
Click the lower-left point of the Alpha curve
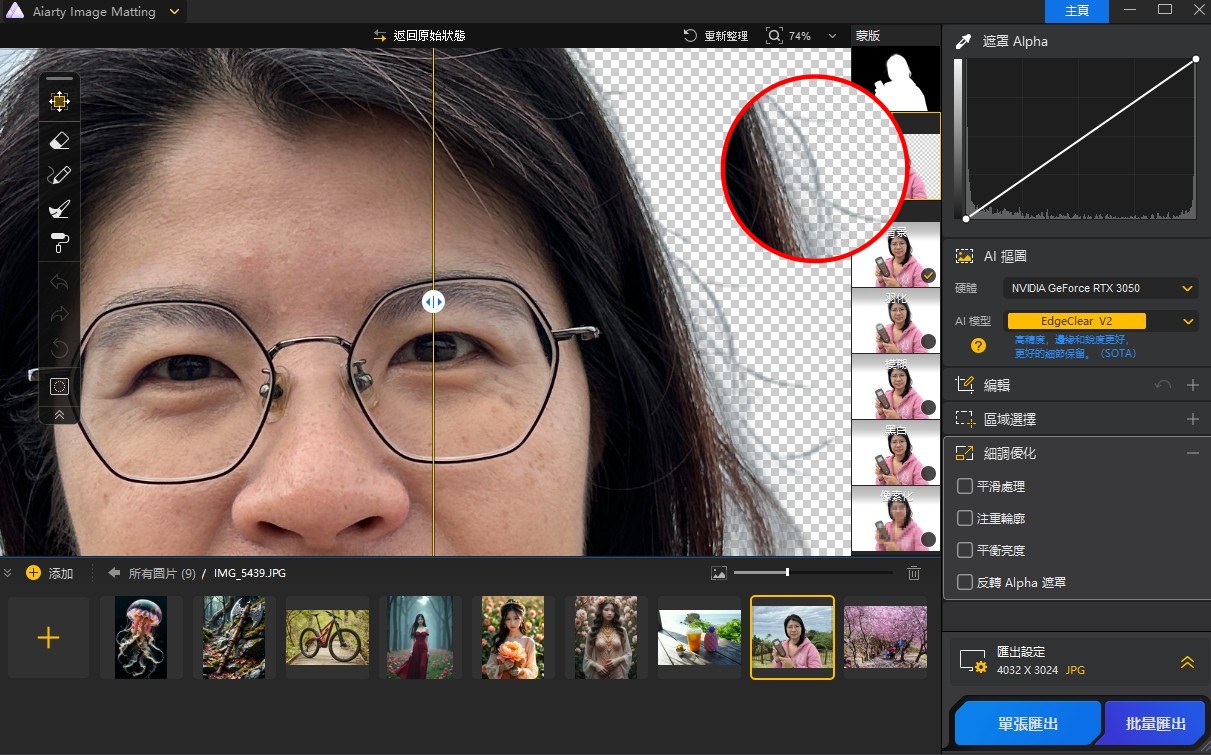966,218
